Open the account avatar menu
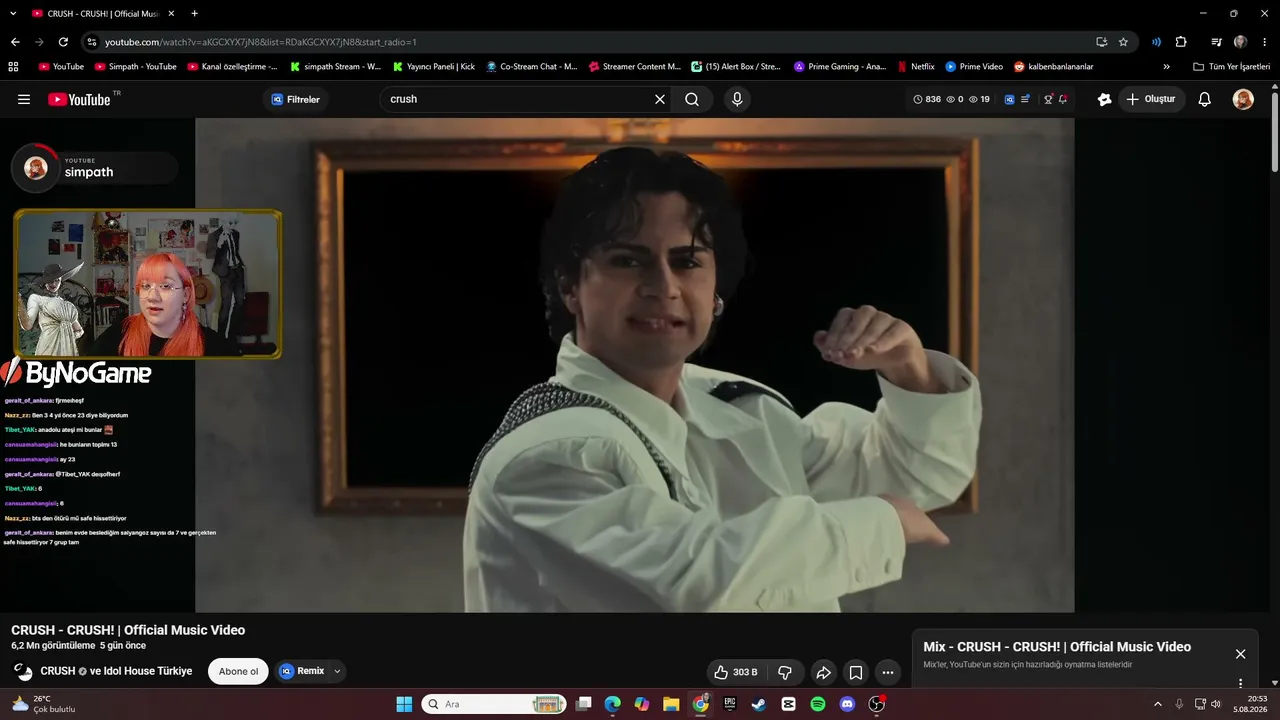Image resolution: width=1280 pixels, height=720 pixels. pos(1243,99)
